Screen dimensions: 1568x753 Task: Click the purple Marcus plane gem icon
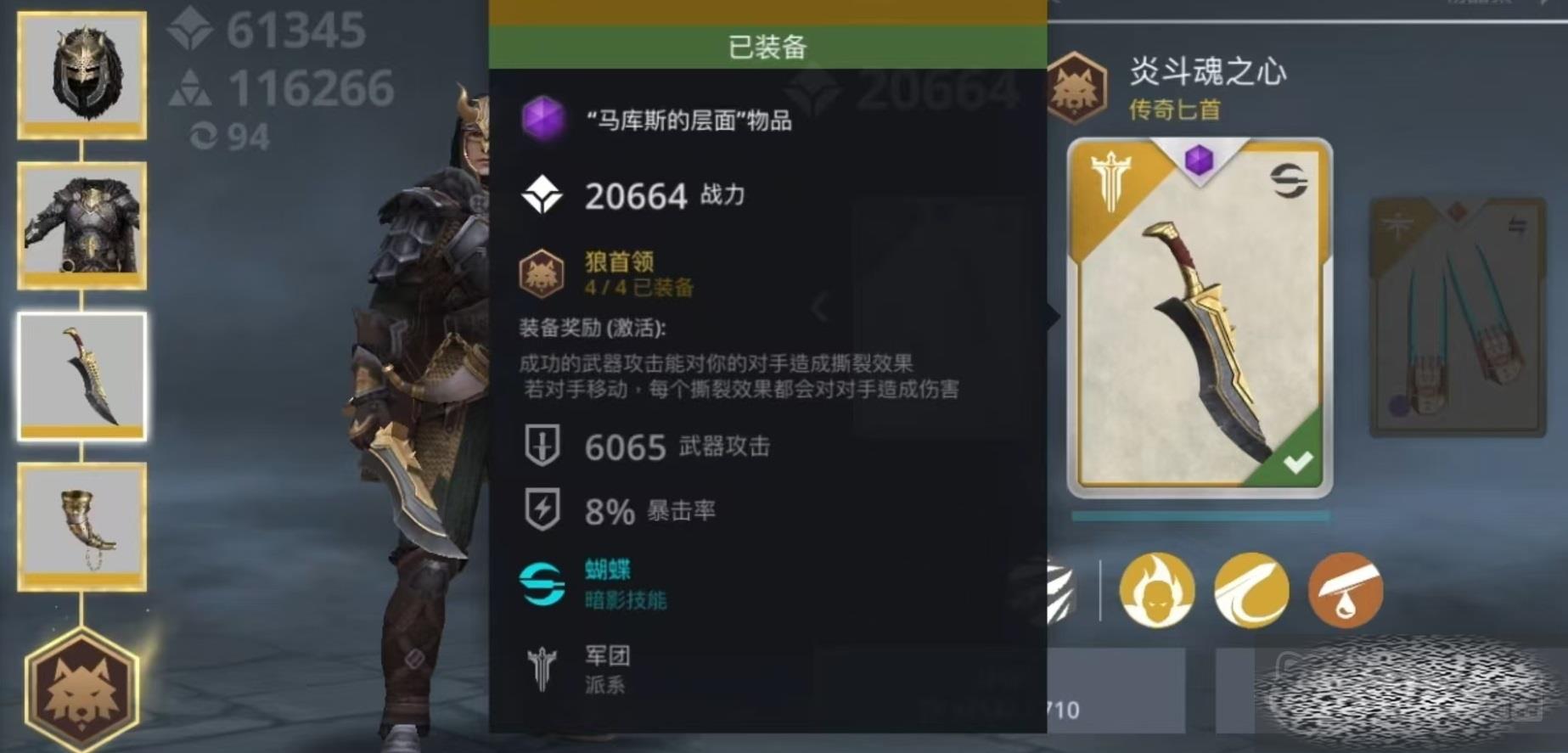click(542, 119)
